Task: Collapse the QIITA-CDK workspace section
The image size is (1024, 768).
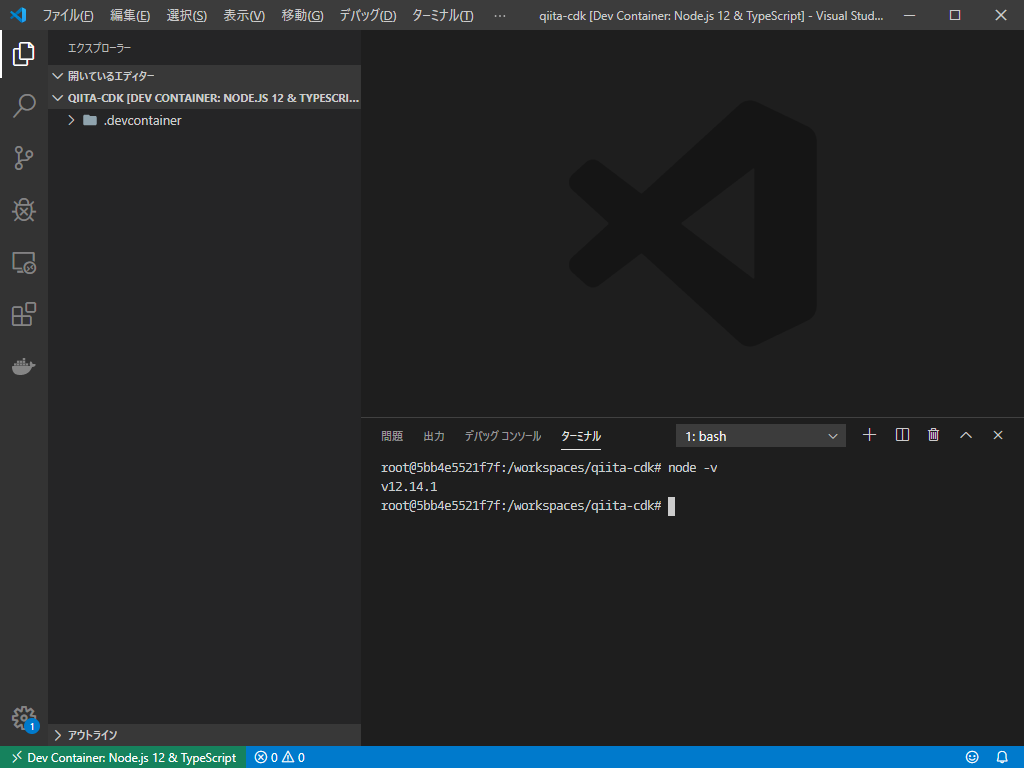Action: click(x=204, y=98)
